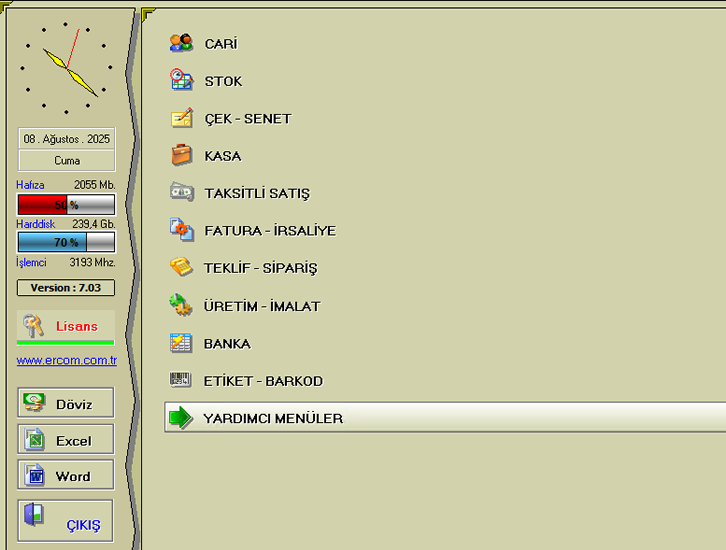This screenshot has width=726, height=550.
Task: Open the Lisans license button
Action: (x=66, y=326)
